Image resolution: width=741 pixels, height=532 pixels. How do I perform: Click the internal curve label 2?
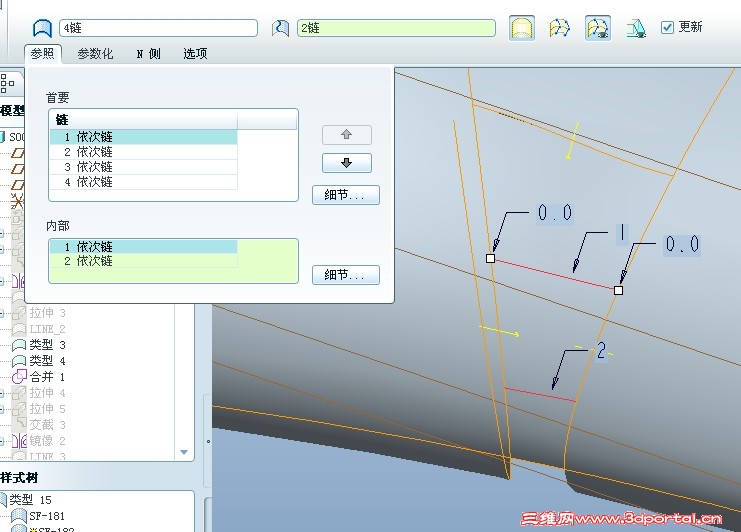601,351
